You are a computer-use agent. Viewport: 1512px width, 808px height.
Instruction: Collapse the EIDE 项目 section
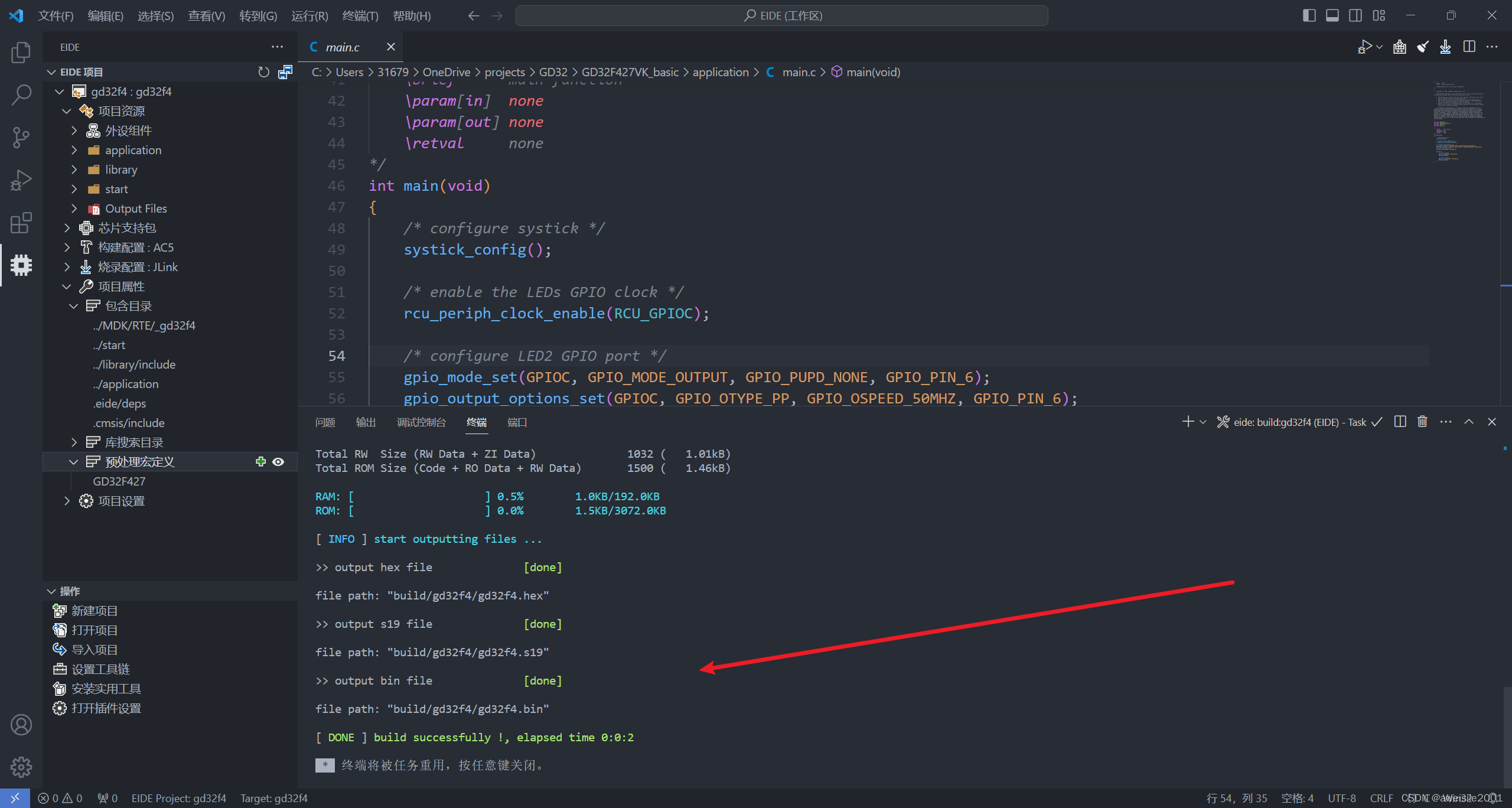coord(51,72)
